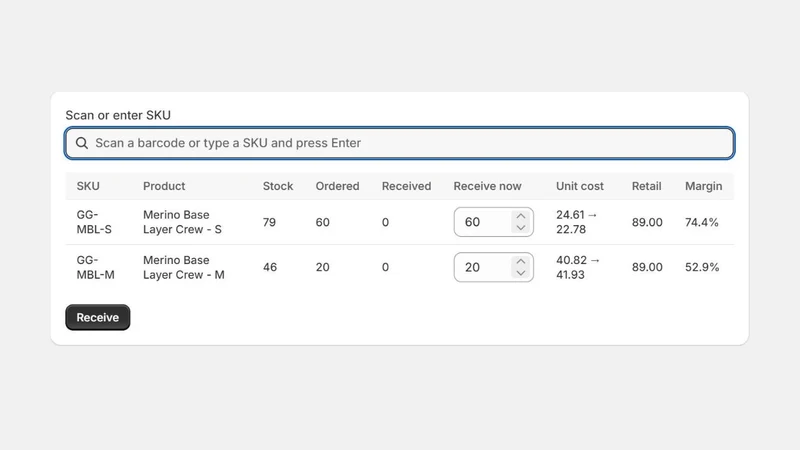Click the Receive button
The image size is (800, 450).
[x=97, y=317]
